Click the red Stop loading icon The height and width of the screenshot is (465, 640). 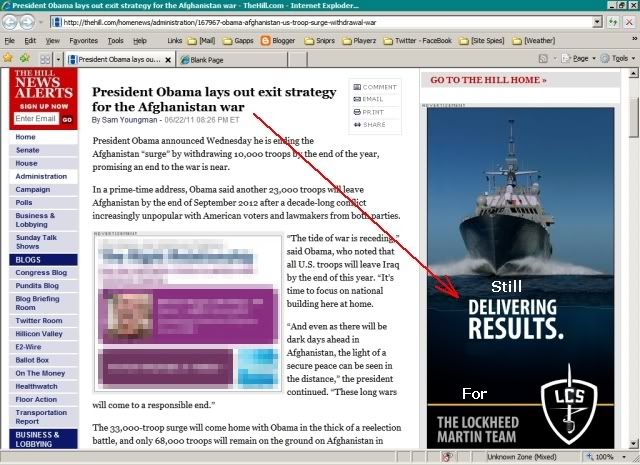coord(629,22)
